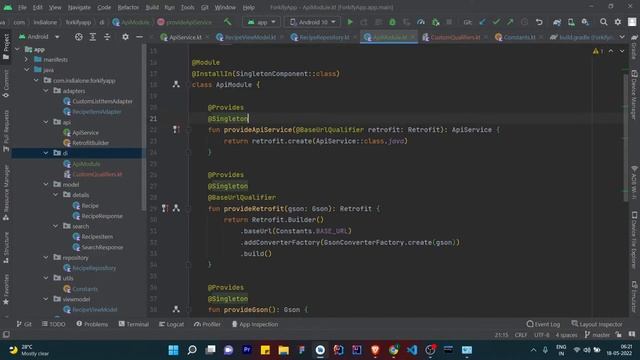Open the profiler gauge icon in toolbar
The height and width of the screenshot is (360, 640).
421,22
